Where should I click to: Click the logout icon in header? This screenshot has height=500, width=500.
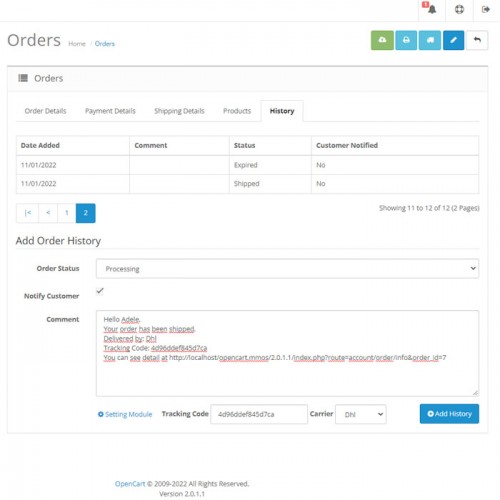tap(486, 9)
